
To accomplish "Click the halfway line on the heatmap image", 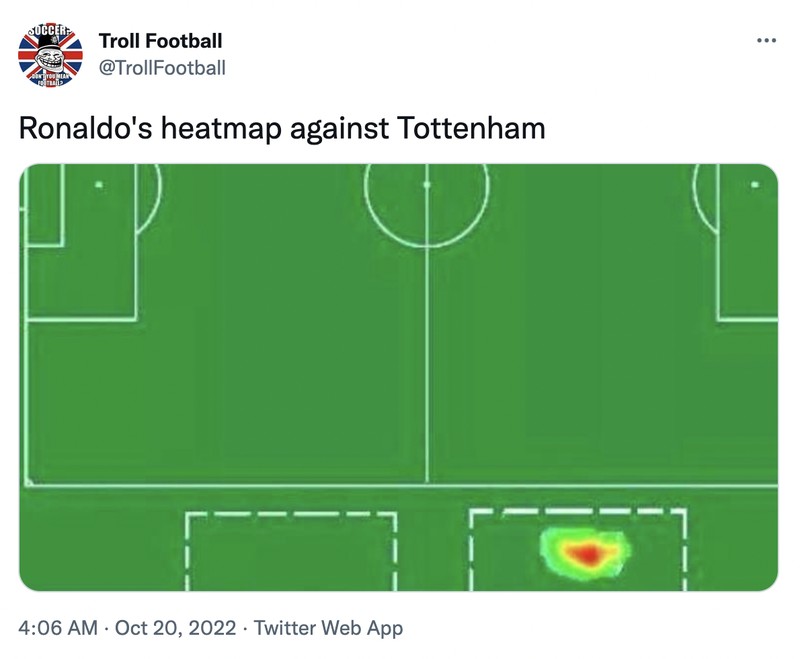I will (x=428, y=400).
